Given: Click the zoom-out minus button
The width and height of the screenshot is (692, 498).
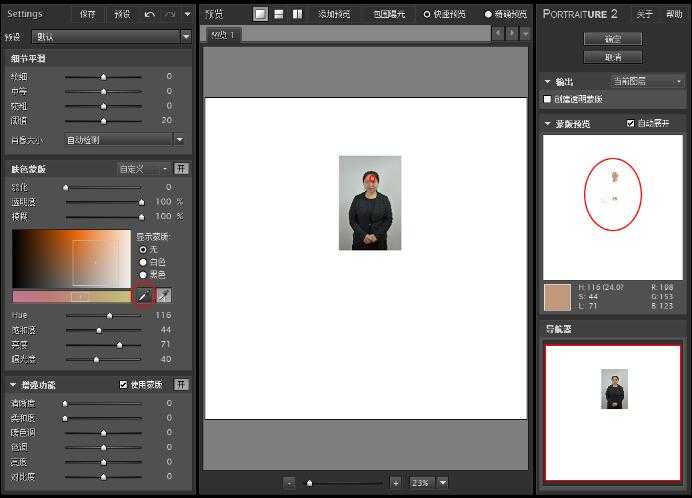Looking at the screenshot, I should coord(289,483).
